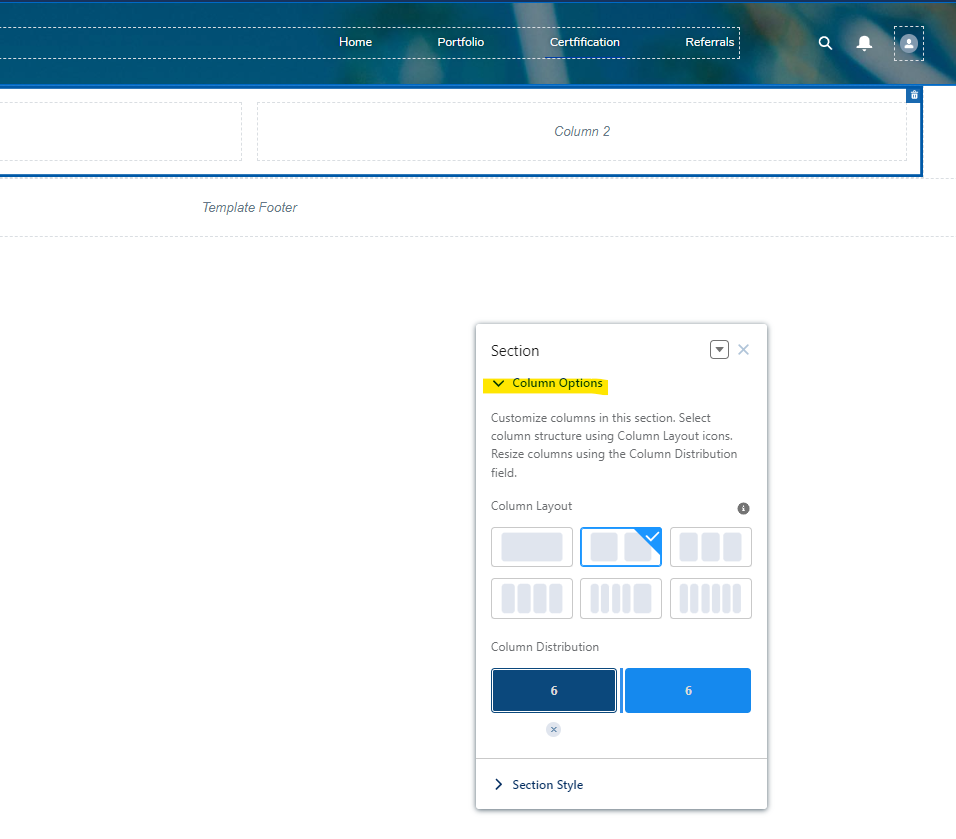Viewport: 956px width, 839px height.
Task: Click the notification bell icon
Action: click(x=864, y=43)
